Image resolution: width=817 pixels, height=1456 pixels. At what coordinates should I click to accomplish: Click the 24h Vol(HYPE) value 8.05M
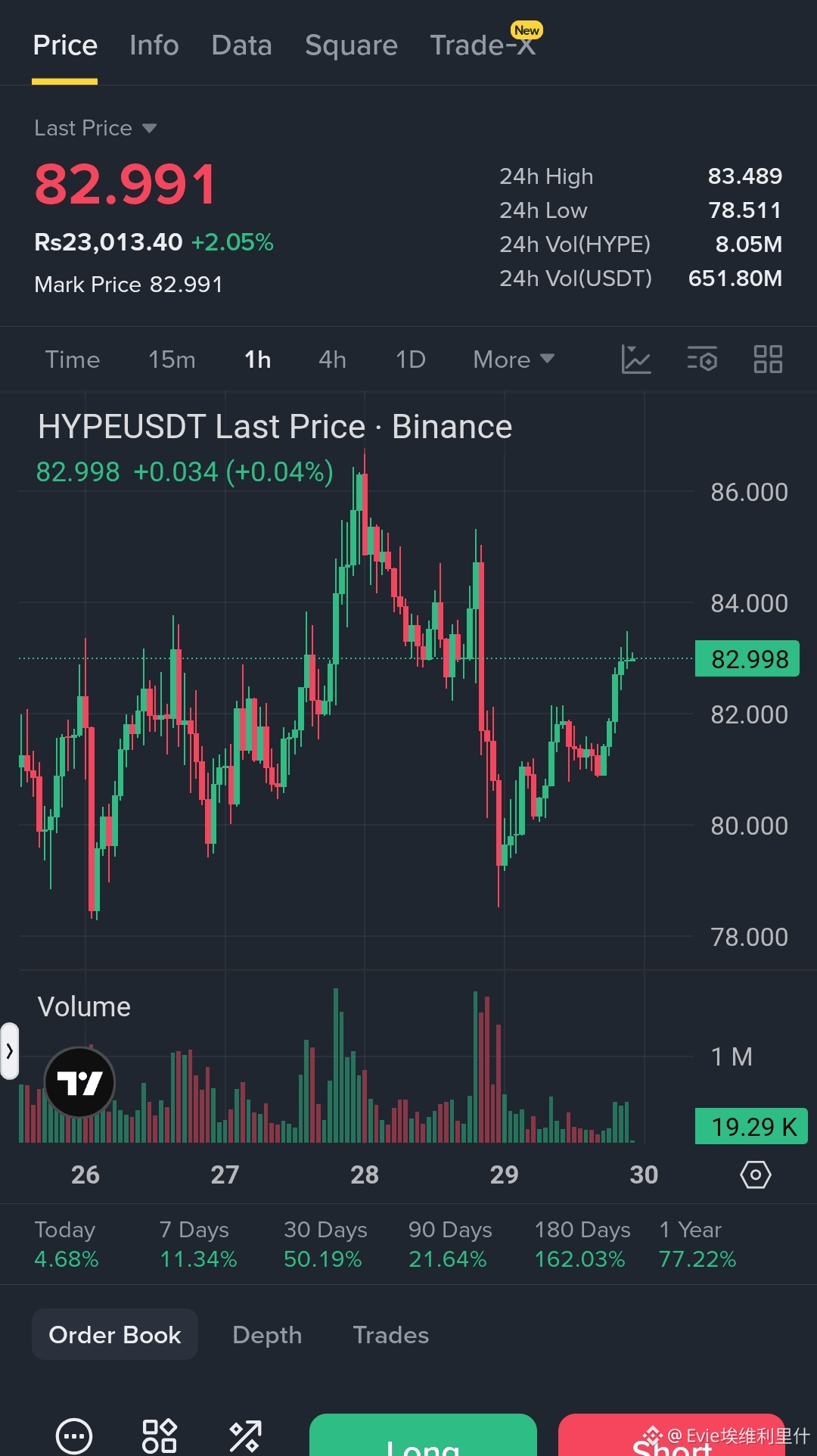pos(749,244)
